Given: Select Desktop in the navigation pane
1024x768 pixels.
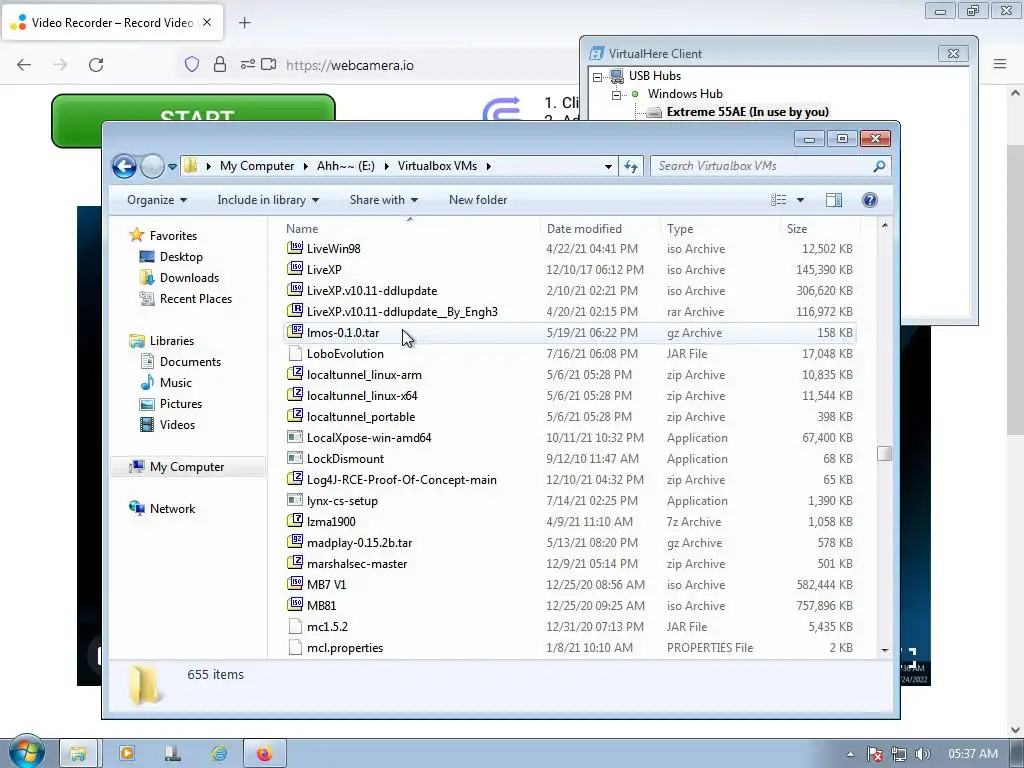Looking at the screenshot, I should (x=181, y=257).
